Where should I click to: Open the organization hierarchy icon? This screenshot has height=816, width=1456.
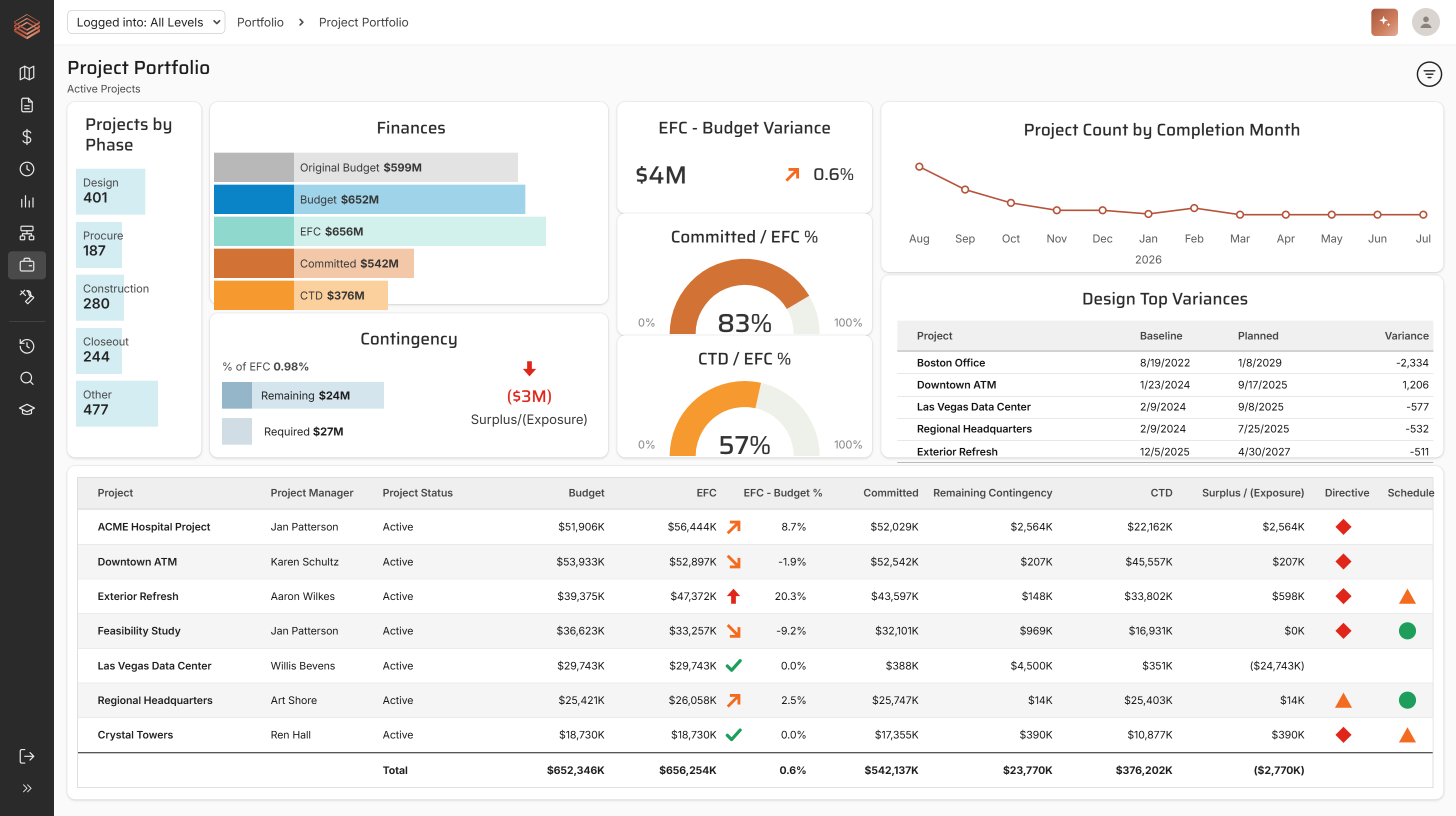click(26, 233)
